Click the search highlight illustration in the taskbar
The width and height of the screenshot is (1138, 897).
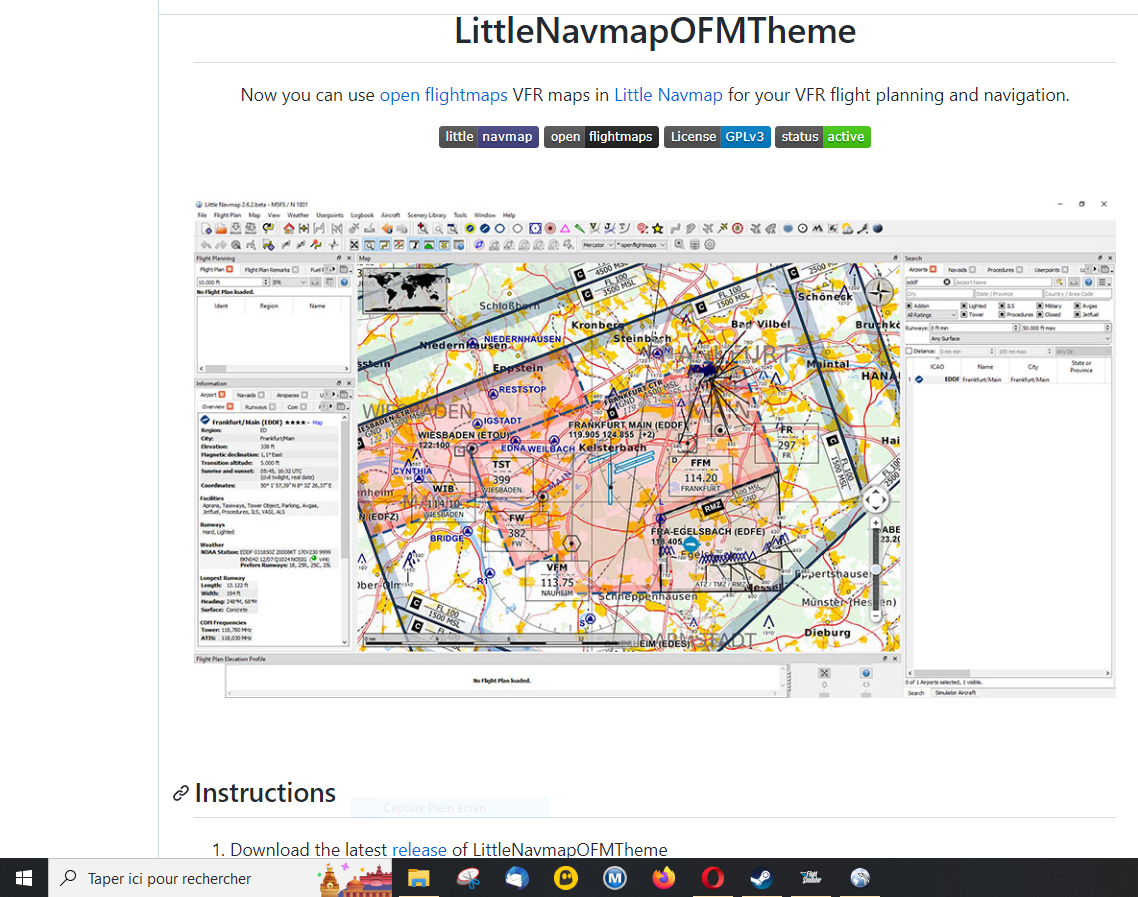355,879
